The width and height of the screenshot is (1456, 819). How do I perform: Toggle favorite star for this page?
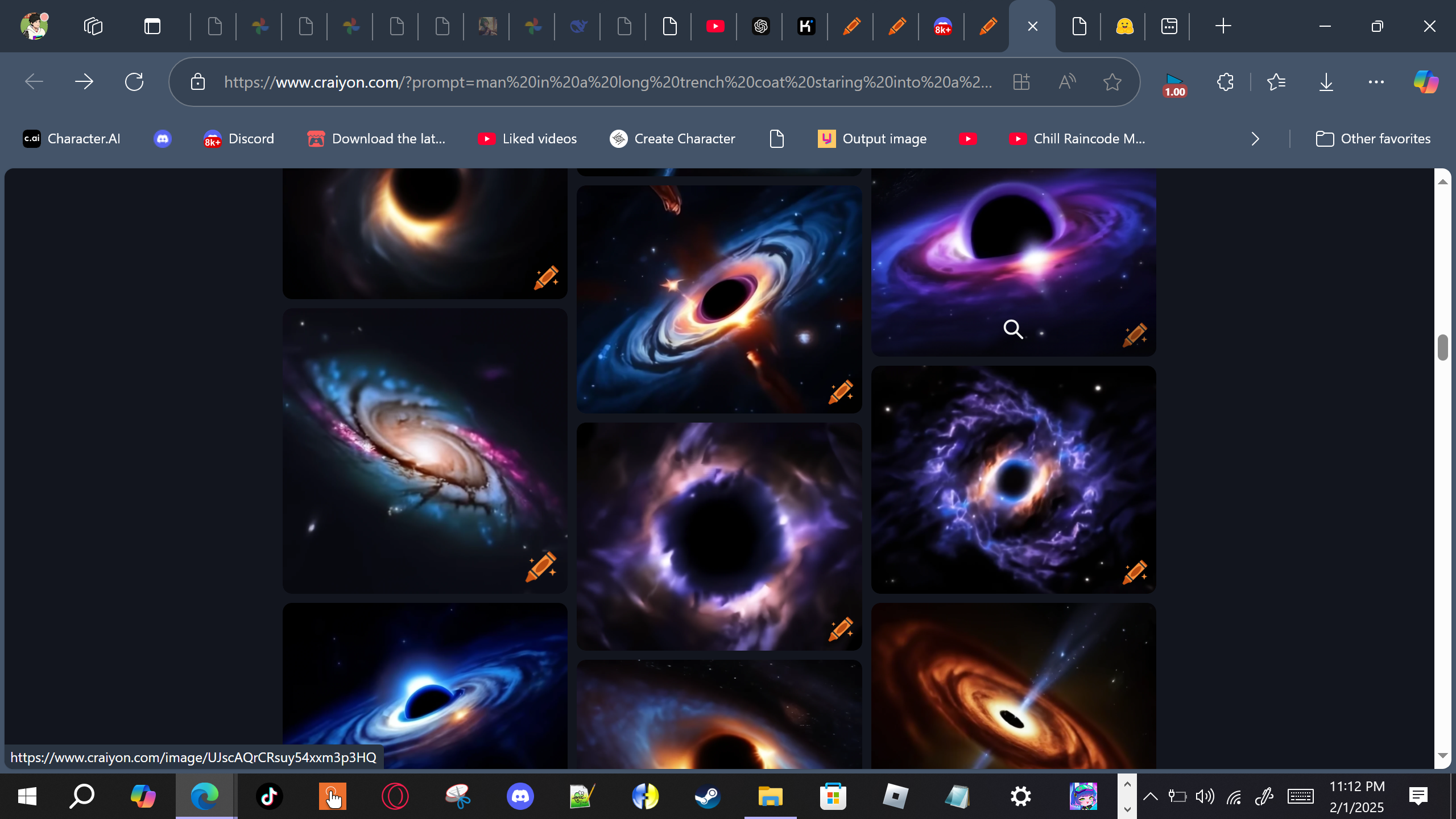point(1112,82)
